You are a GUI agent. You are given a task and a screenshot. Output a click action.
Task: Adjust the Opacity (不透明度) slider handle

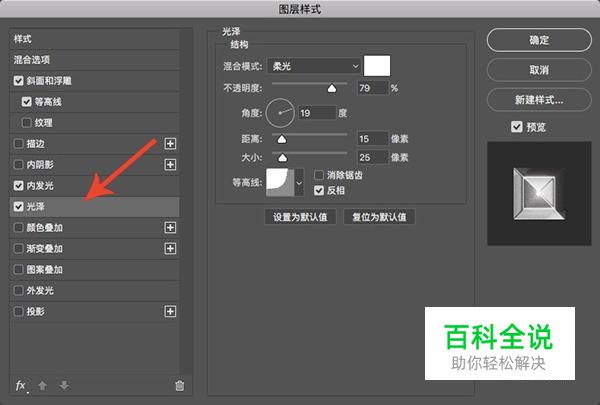pos(332,88)
